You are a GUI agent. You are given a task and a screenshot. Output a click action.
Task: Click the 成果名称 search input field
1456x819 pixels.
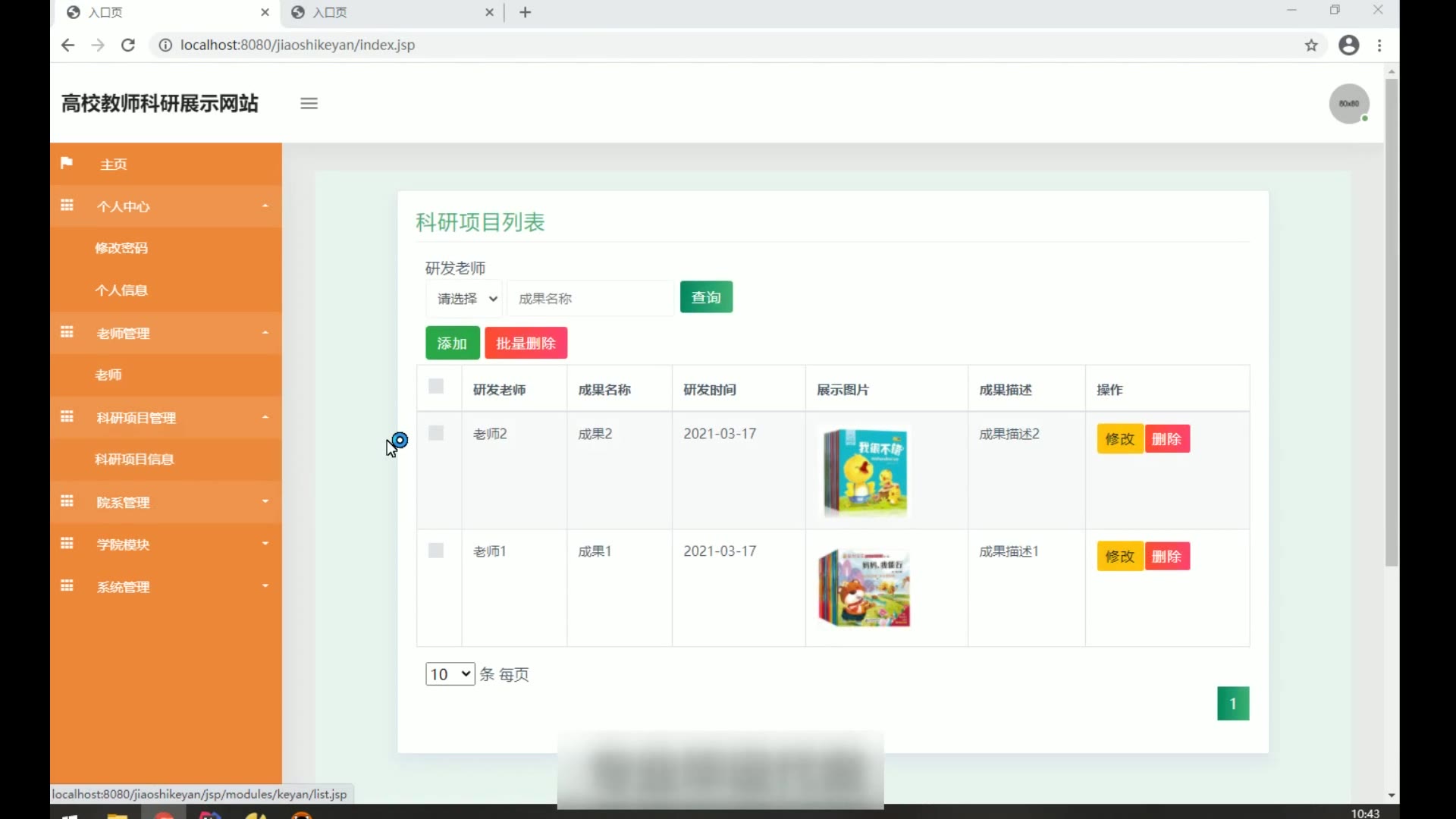pyautogui.click(x=589, y=298)
